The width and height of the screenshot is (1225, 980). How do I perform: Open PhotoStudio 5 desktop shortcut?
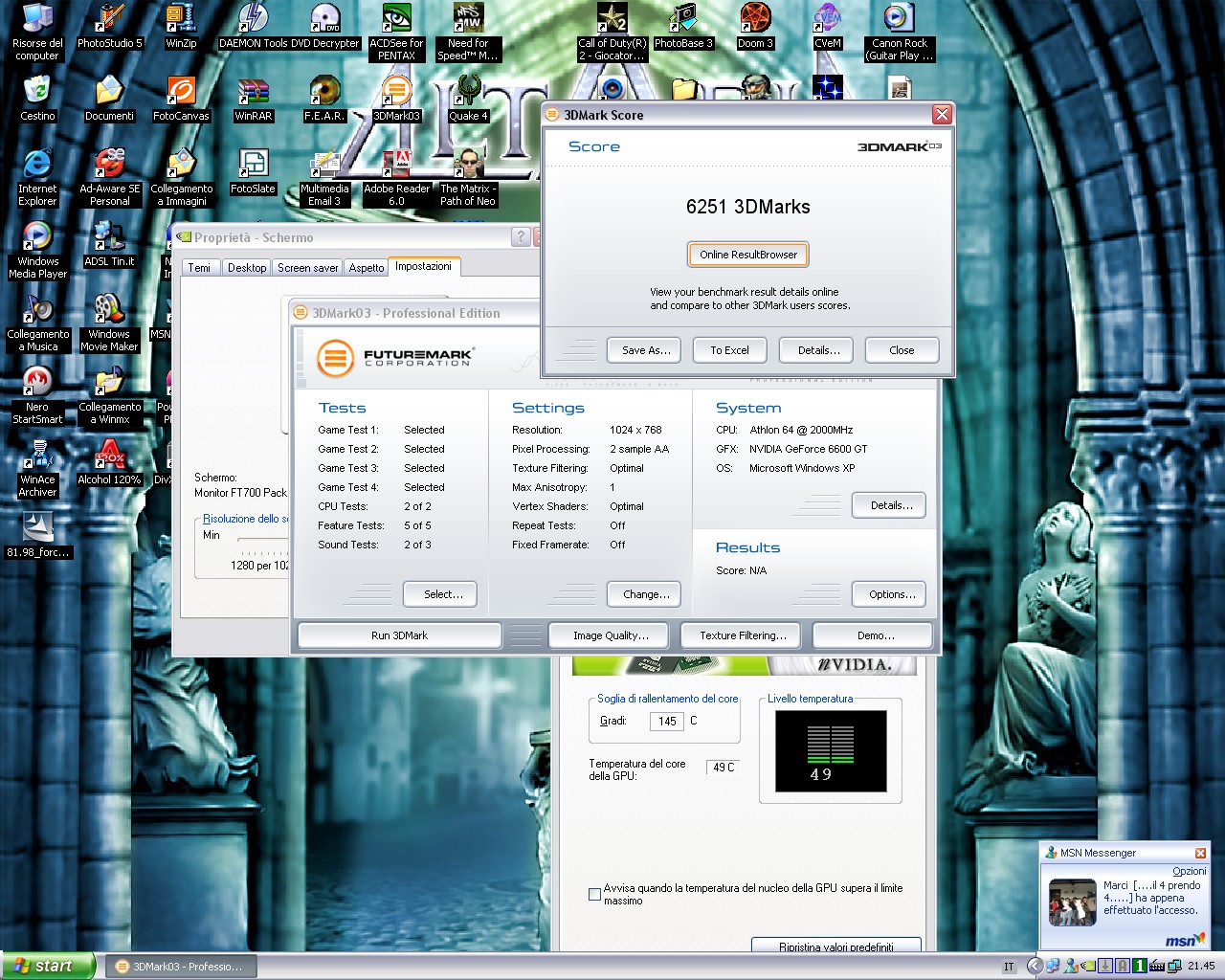point(109,27)
